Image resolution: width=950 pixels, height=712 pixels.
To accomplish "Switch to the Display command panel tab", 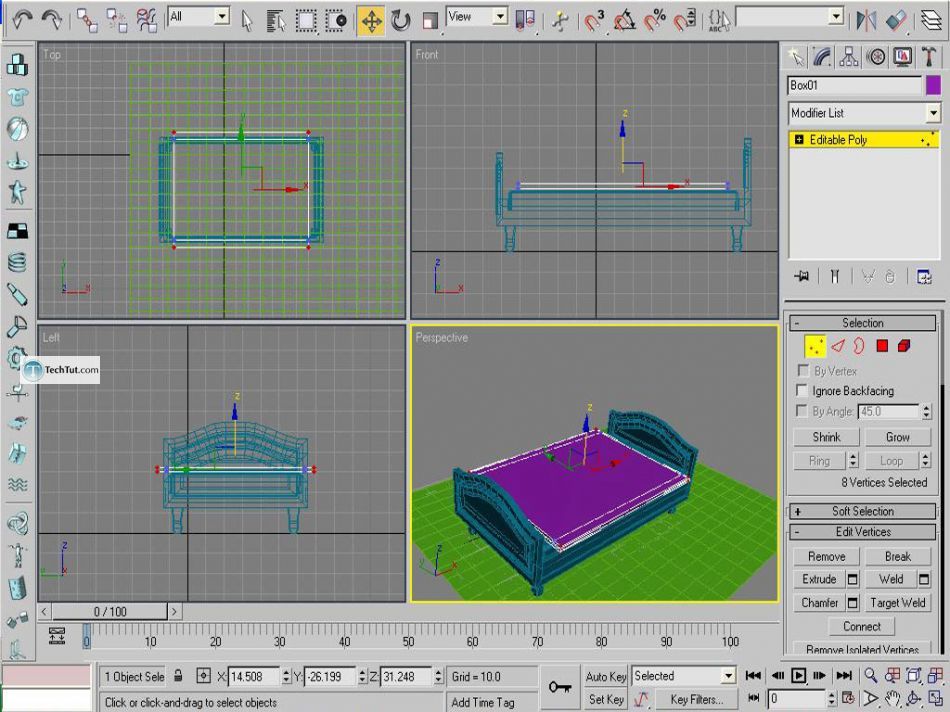I will click(x=903, y=57).
